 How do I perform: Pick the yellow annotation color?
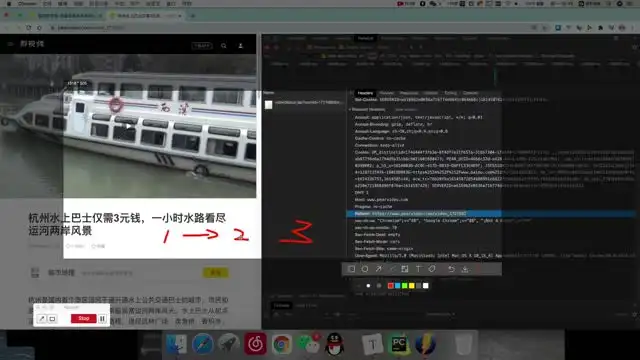point(411,286)
